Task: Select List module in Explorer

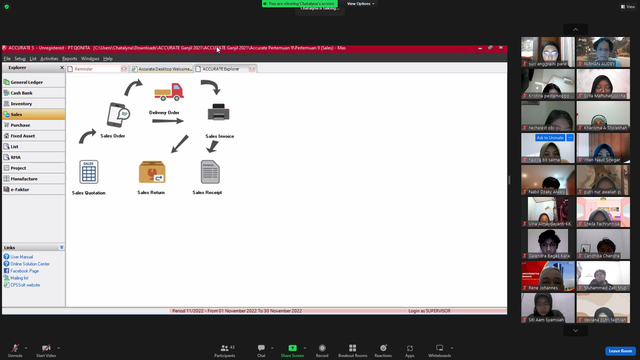Action: (33, 147)
